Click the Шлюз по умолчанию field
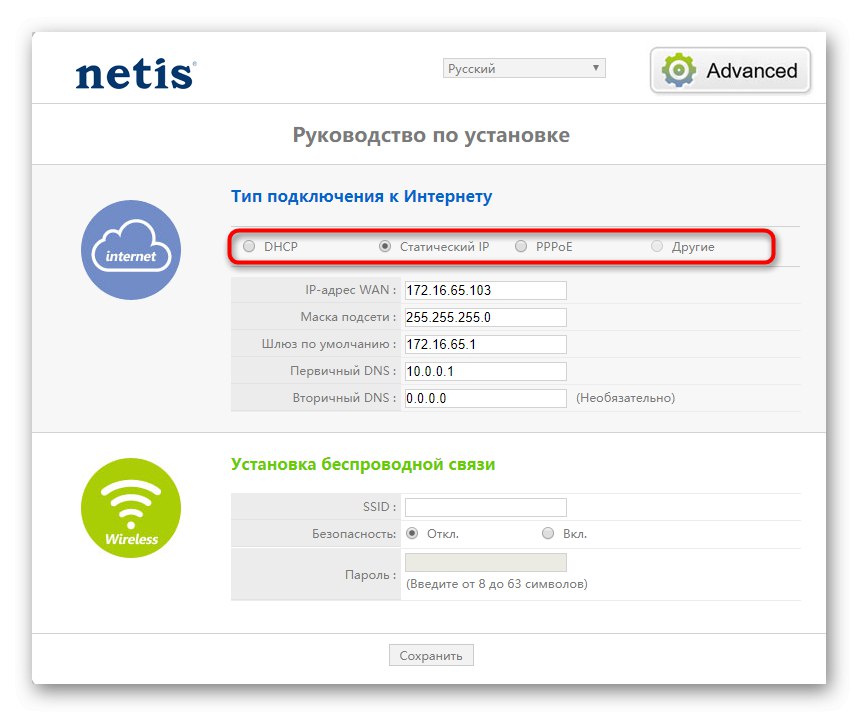The width and height of the screenshot is (858, 716). click(x=484, y=344)
